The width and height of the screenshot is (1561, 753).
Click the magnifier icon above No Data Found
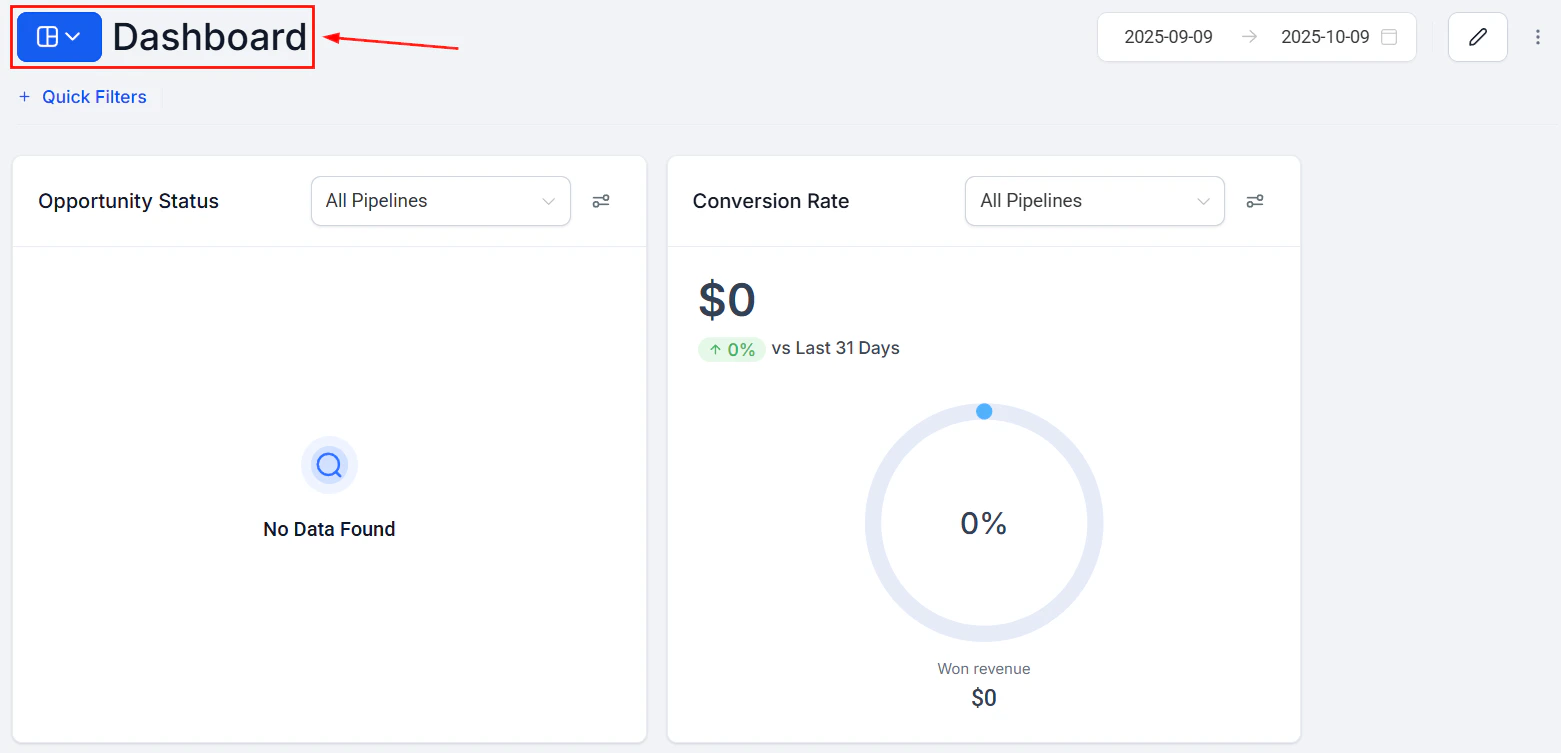click(329, 465)
